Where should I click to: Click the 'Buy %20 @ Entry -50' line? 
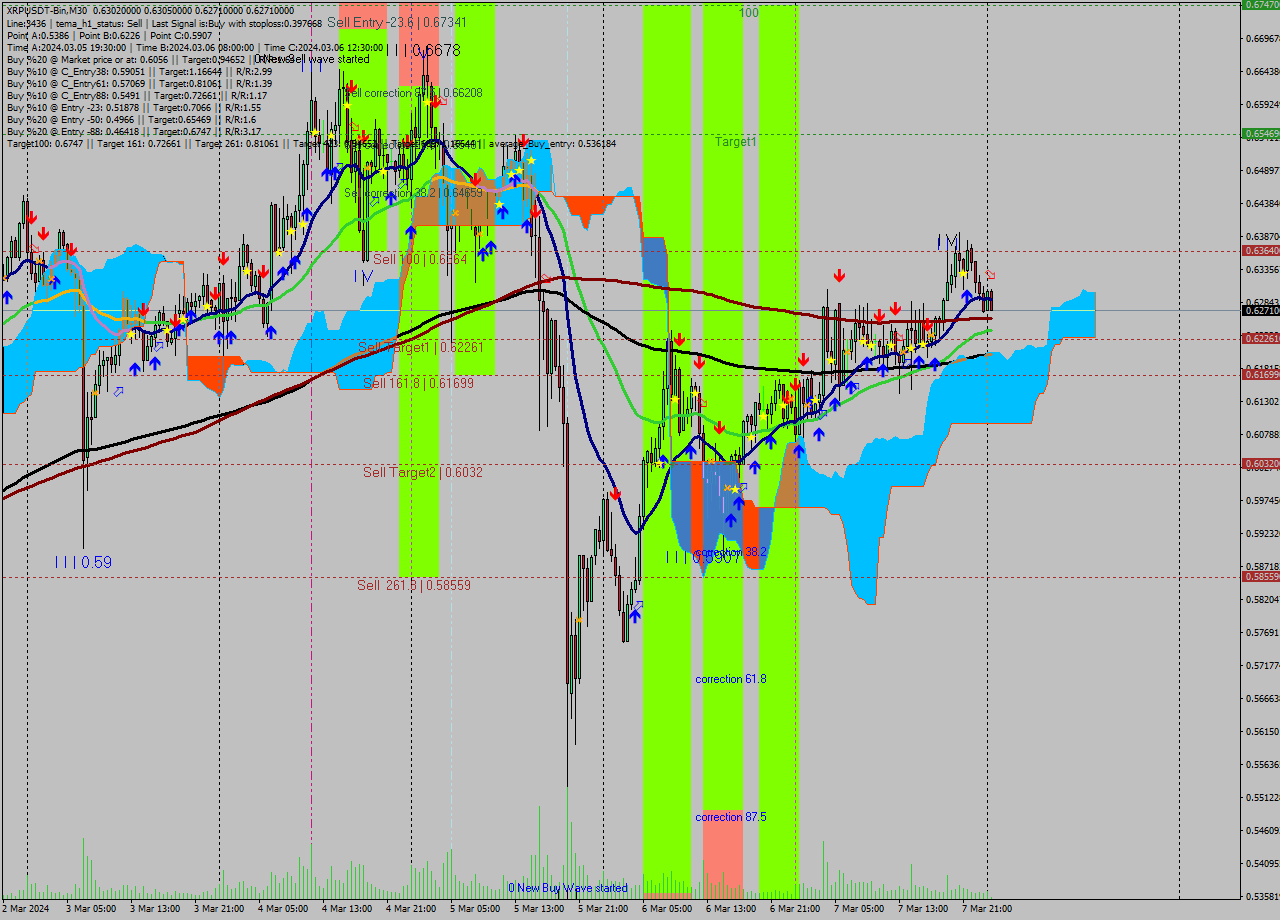click(x=130, y=120)
